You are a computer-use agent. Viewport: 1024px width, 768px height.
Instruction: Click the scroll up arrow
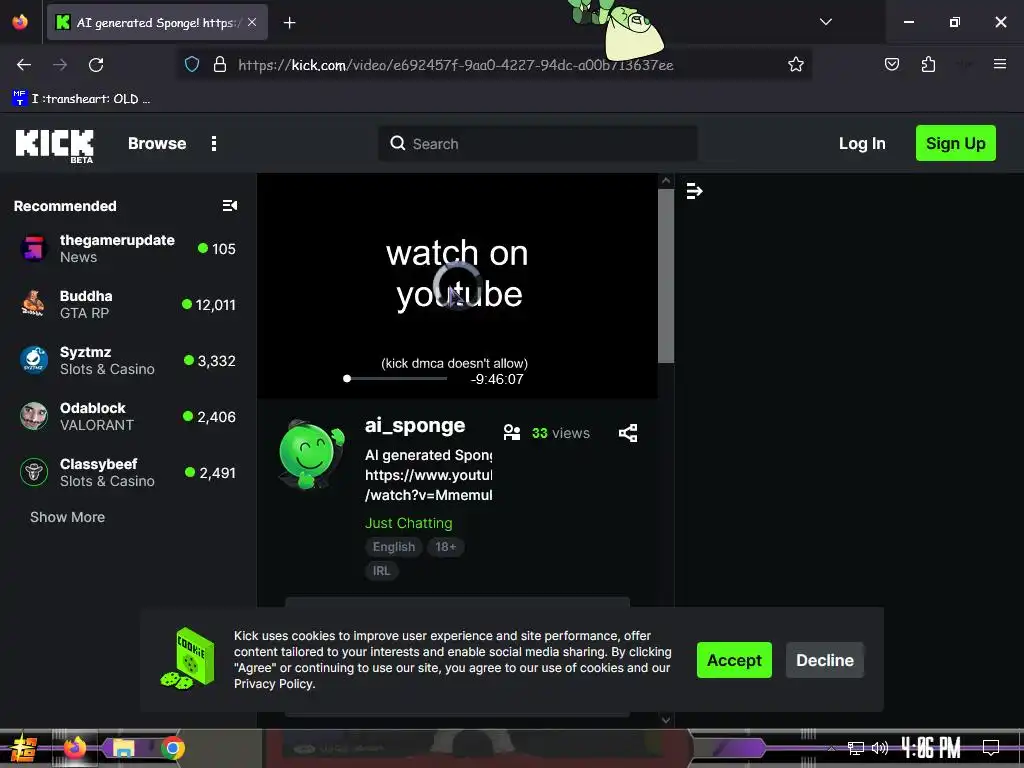point(665,180)
